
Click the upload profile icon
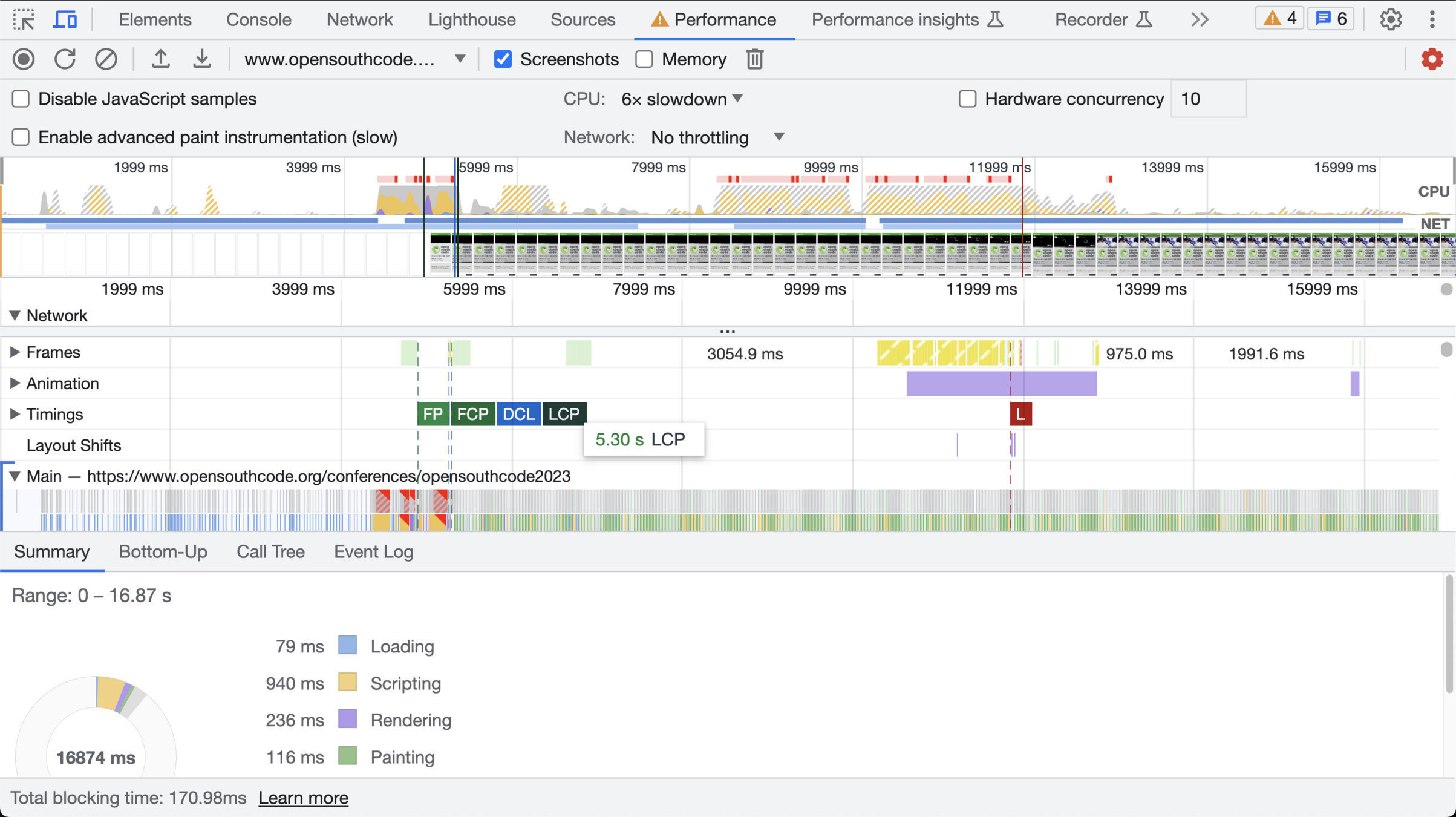(160, 59)
